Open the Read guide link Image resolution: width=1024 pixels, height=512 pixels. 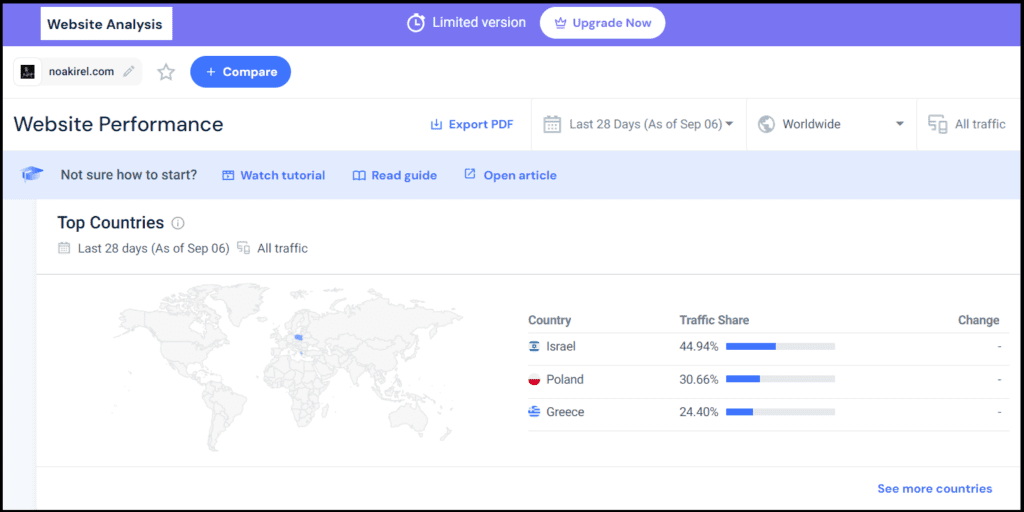(394, 175)
